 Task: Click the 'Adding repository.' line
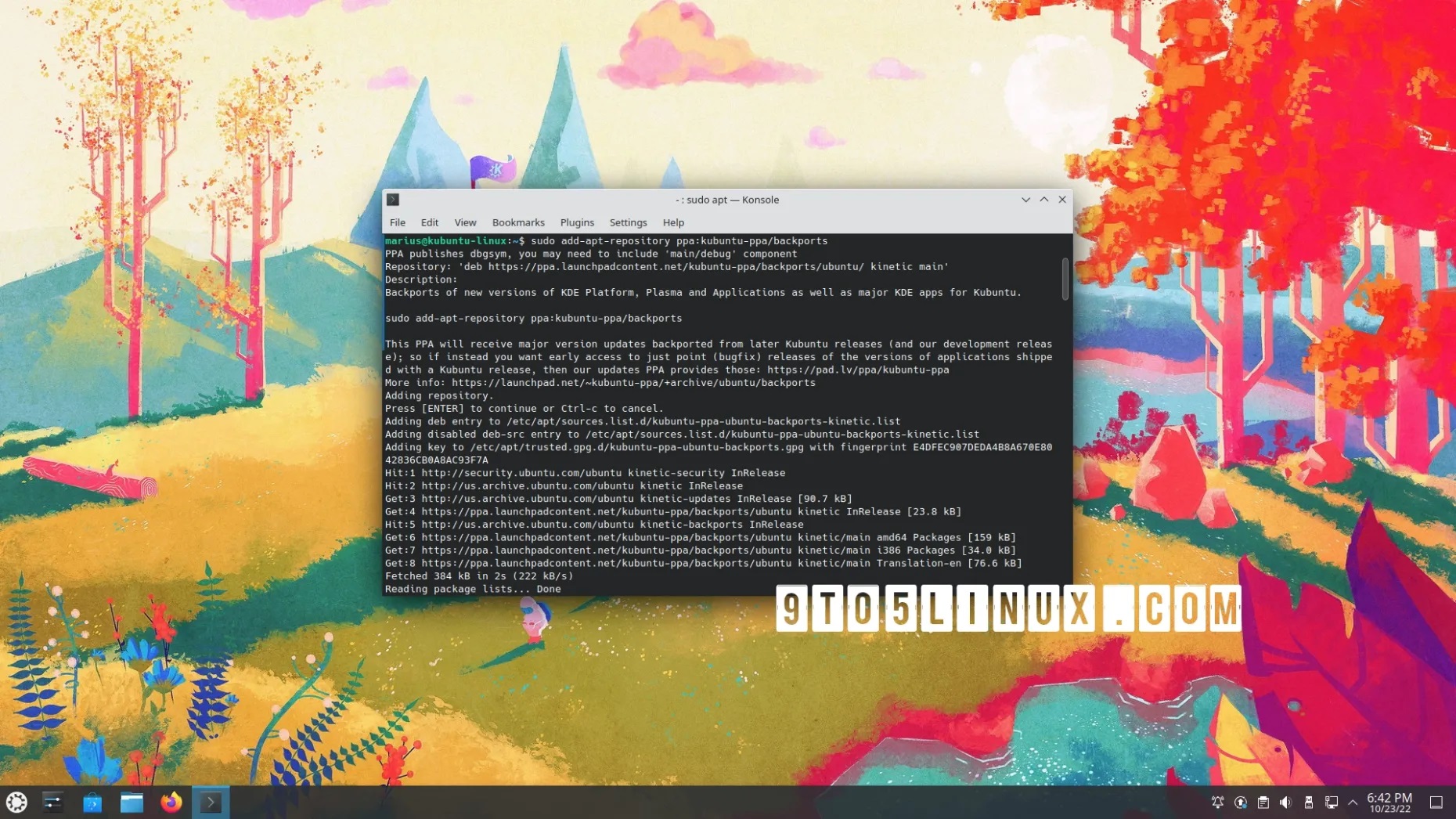click(439, 395)
